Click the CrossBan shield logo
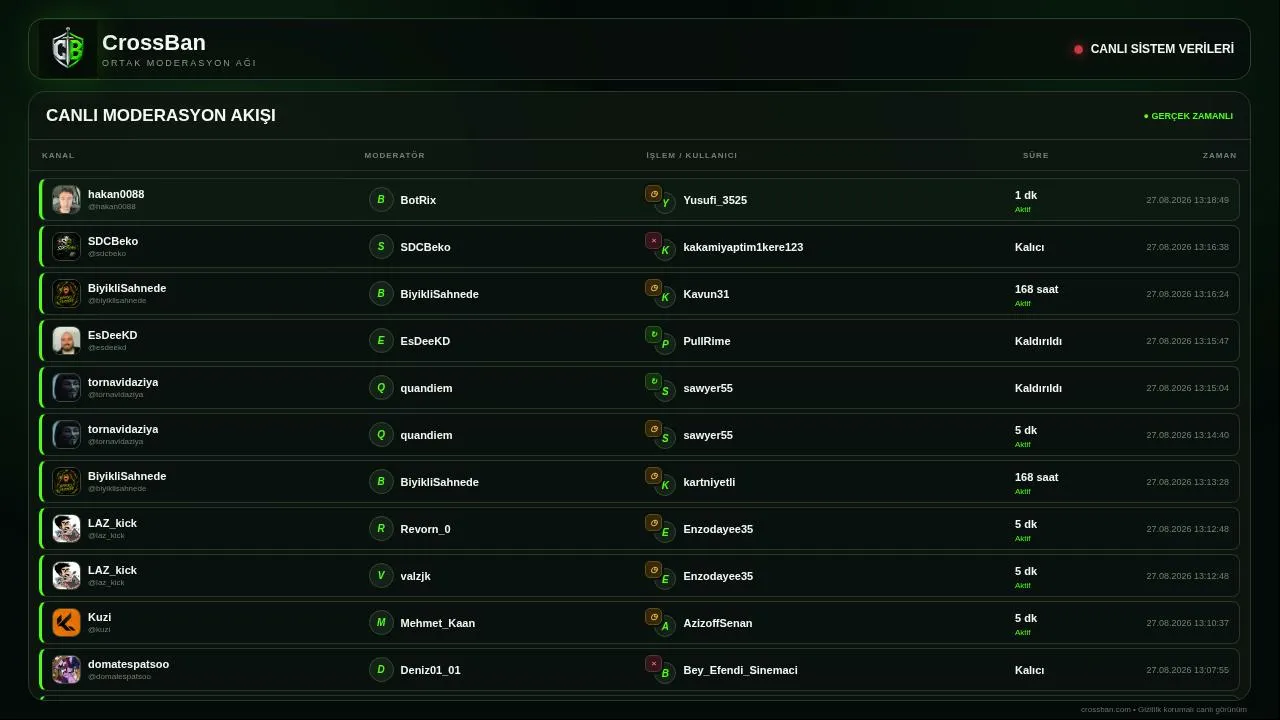The image size is (1280, 720). pyautogui.click(x=68, y=49)
